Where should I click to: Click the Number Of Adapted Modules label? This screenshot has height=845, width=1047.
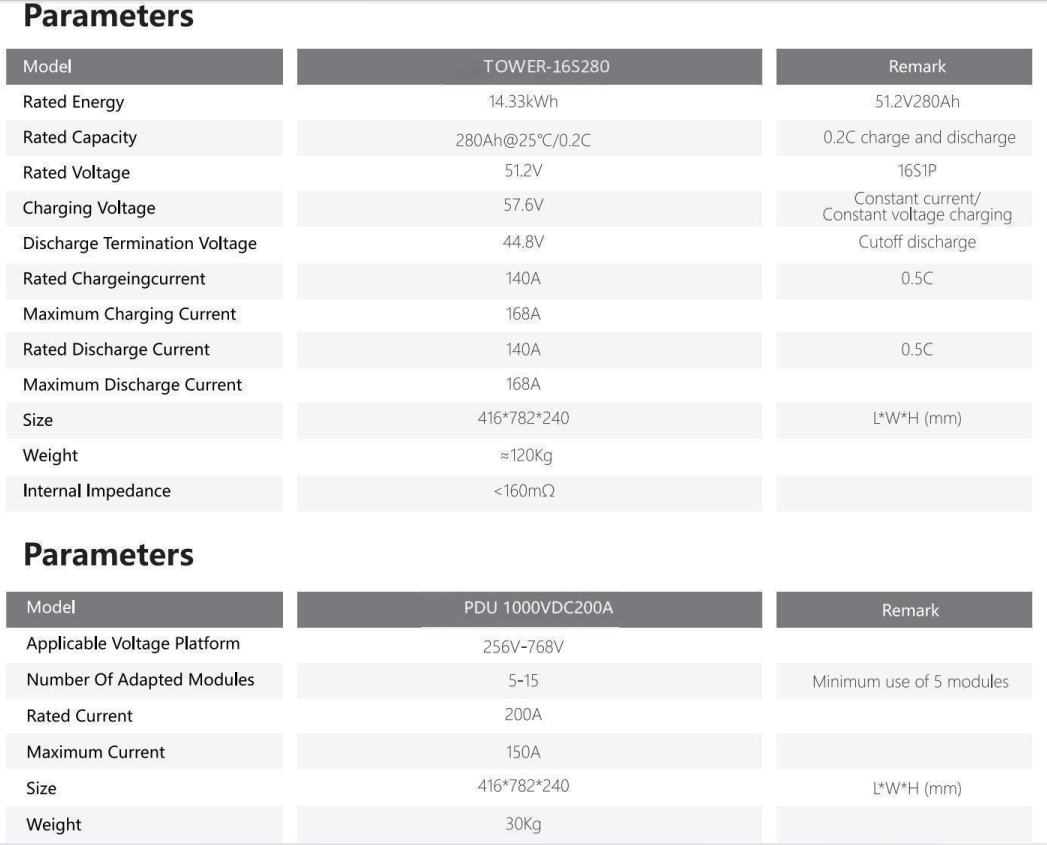point(140,681)
